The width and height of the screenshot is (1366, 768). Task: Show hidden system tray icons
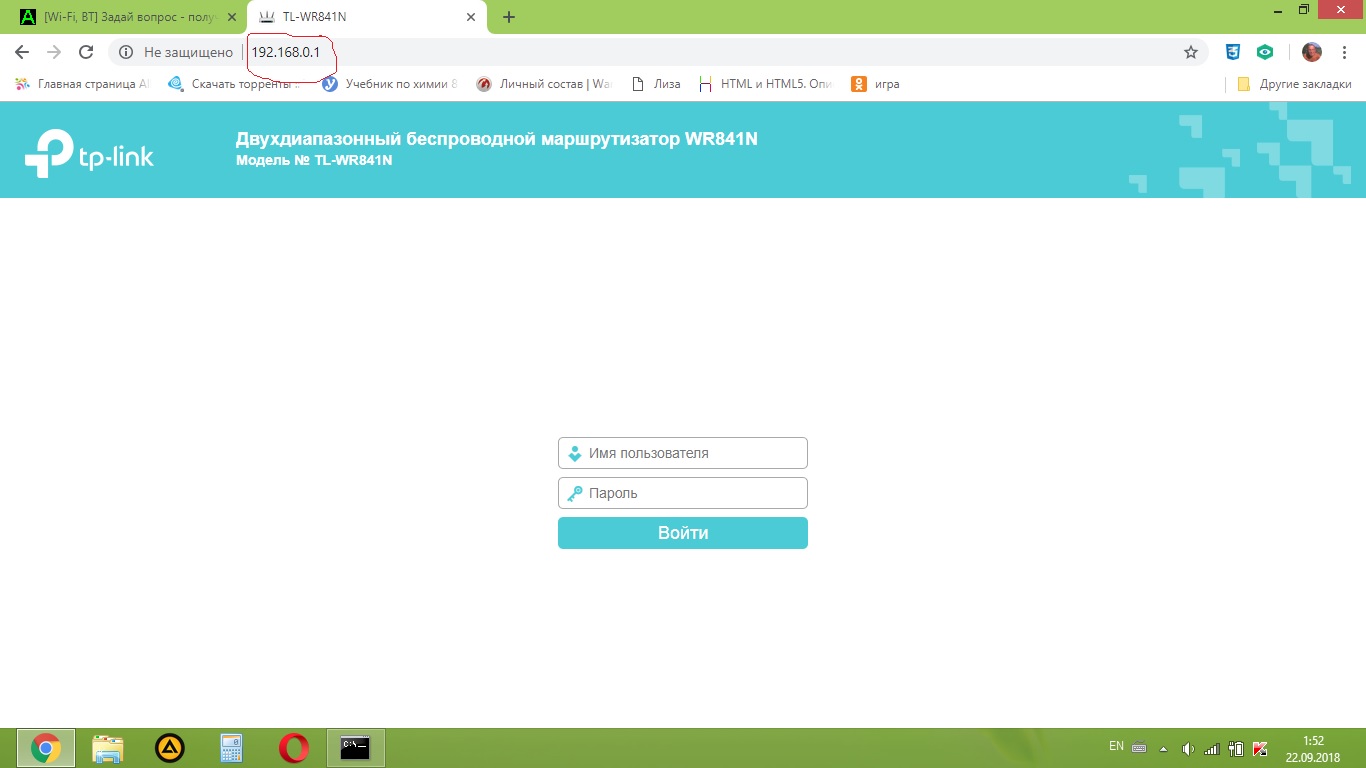(1163, 748)
